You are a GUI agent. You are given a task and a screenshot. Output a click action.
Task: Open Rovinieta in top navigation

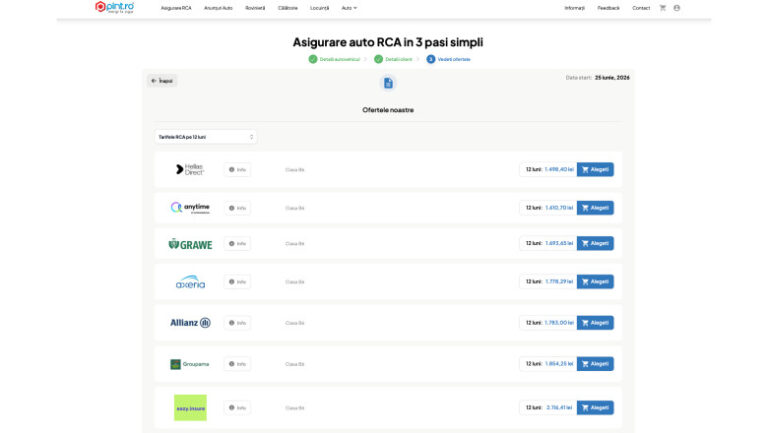pos(255,8)
